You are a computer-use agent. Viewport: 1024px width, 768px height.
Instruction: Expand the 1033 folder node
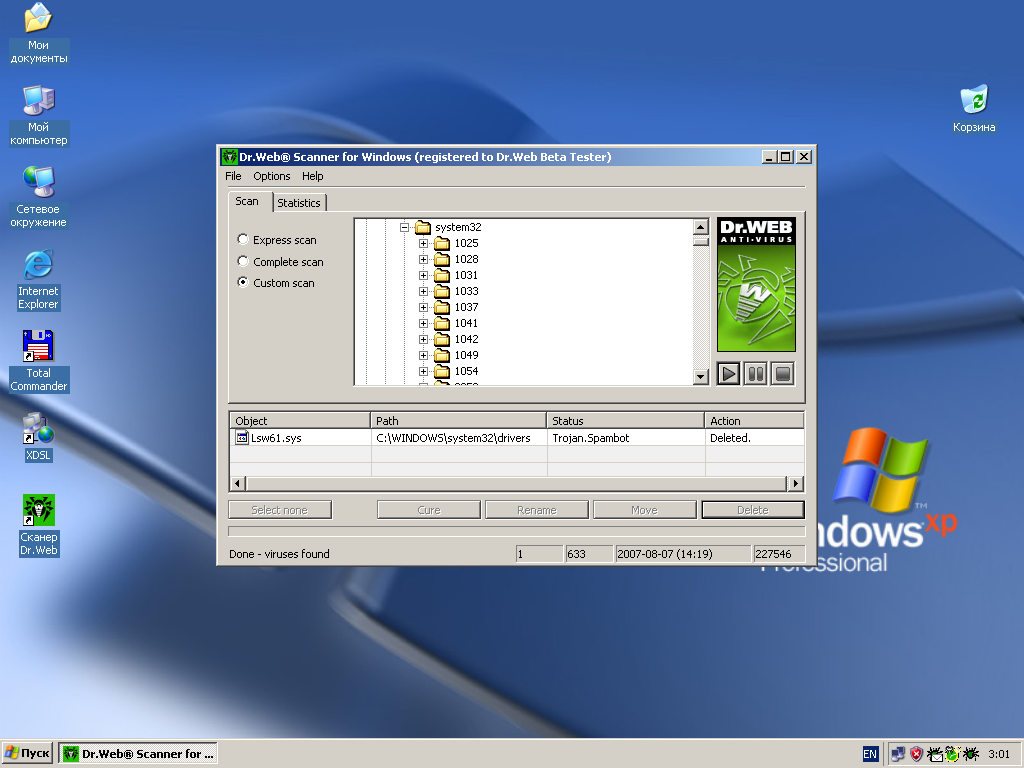[423, 291]
